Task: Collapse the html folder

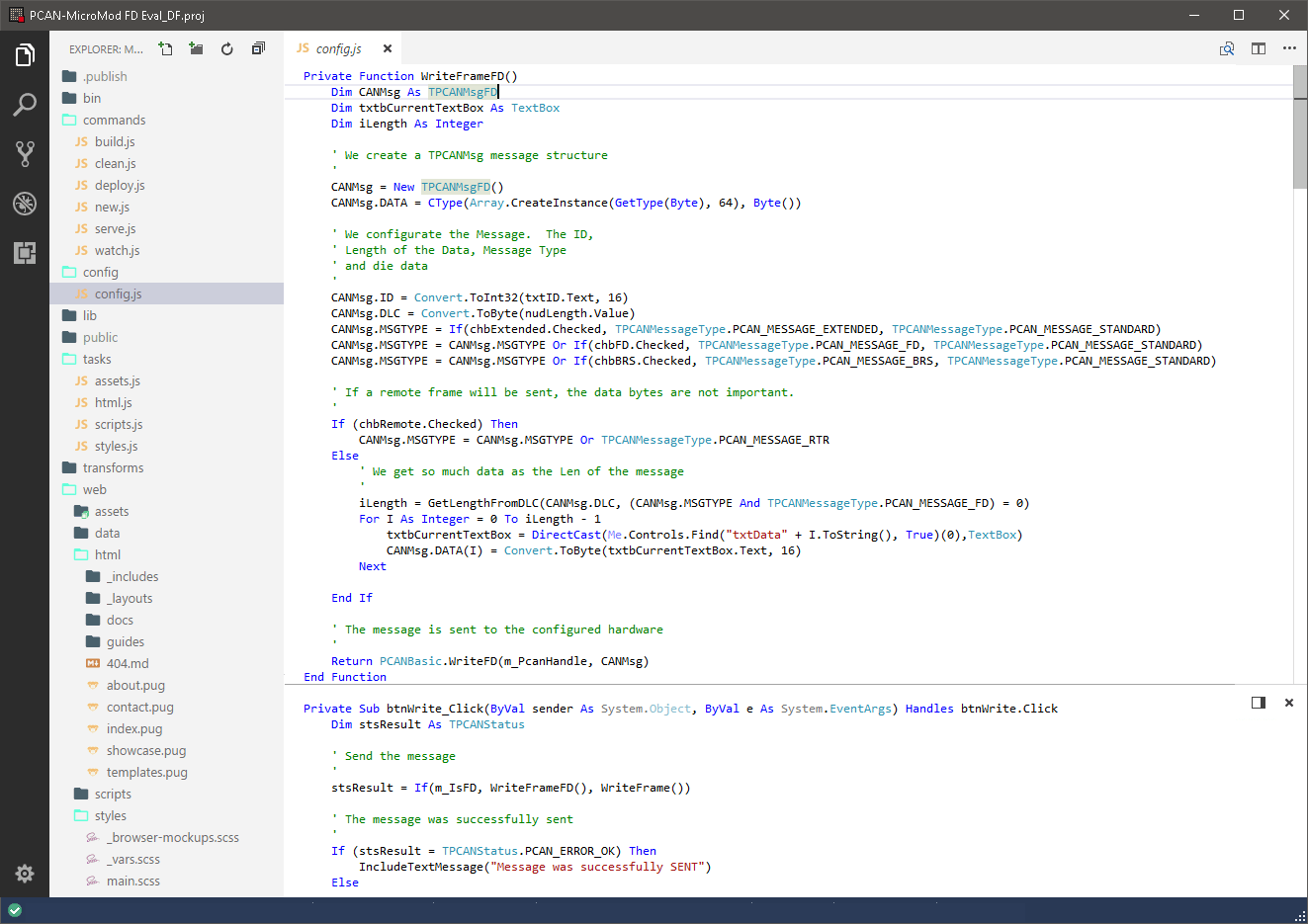Action: click(x=166, y=554)
